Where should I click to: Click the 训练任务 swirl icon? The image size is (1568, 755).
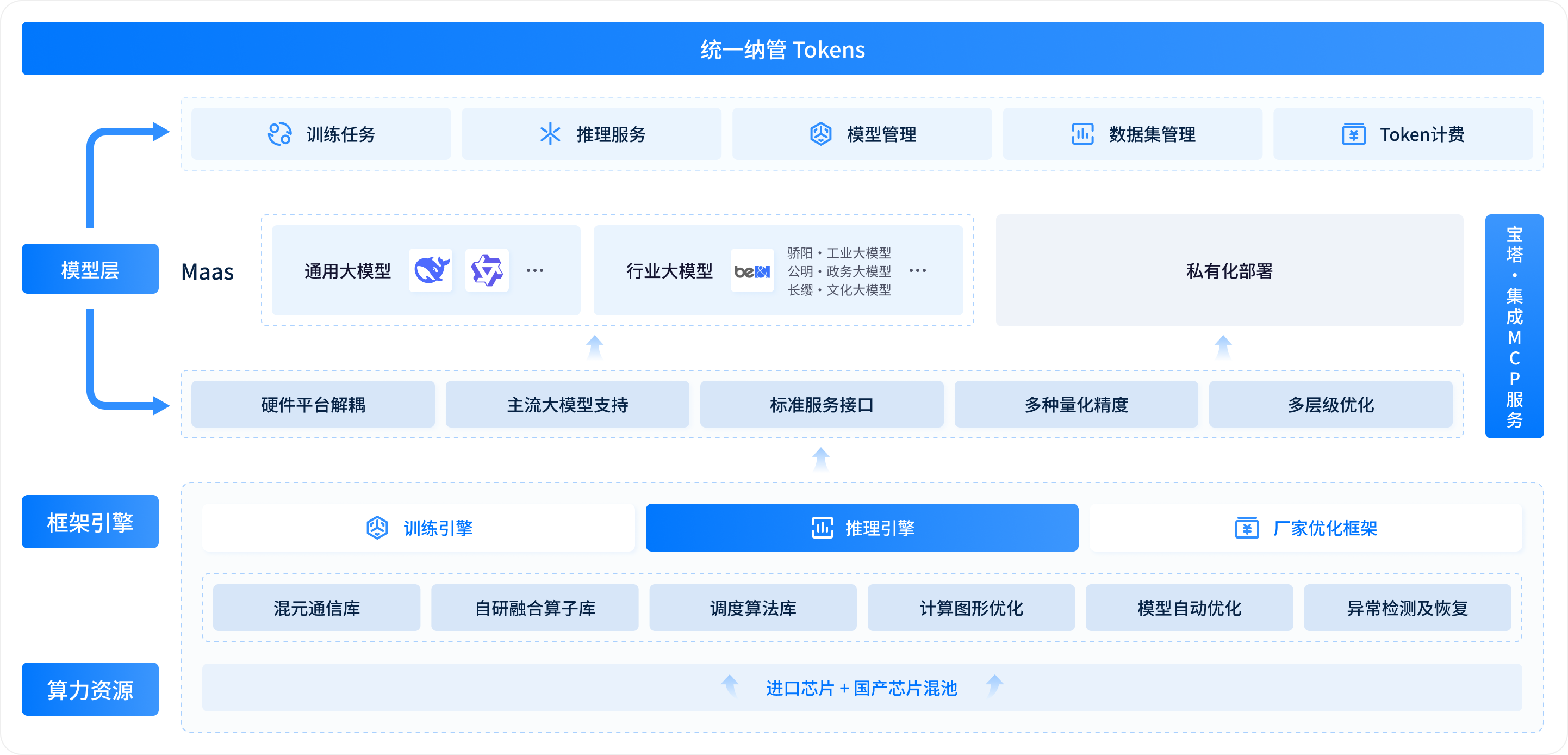pyautogui.click(x=279, y=134)
